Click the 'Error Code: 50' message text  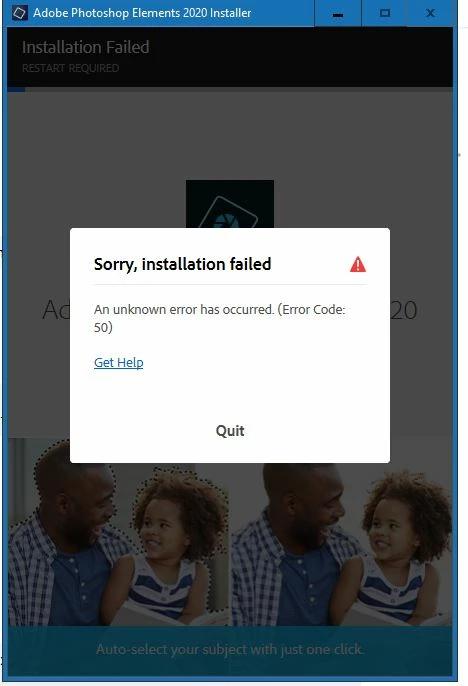click(220, 318)
